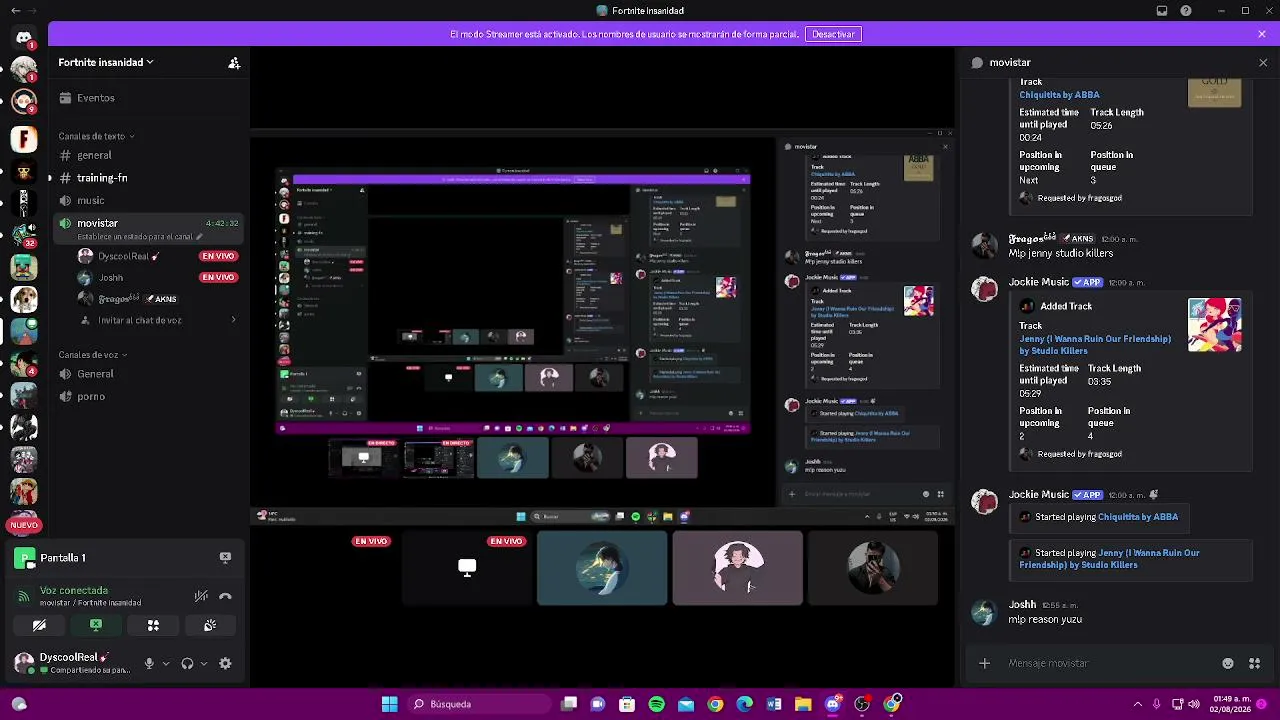1280x720 pixels.
Task: Open user settings gear
Action: coord(225,663)
